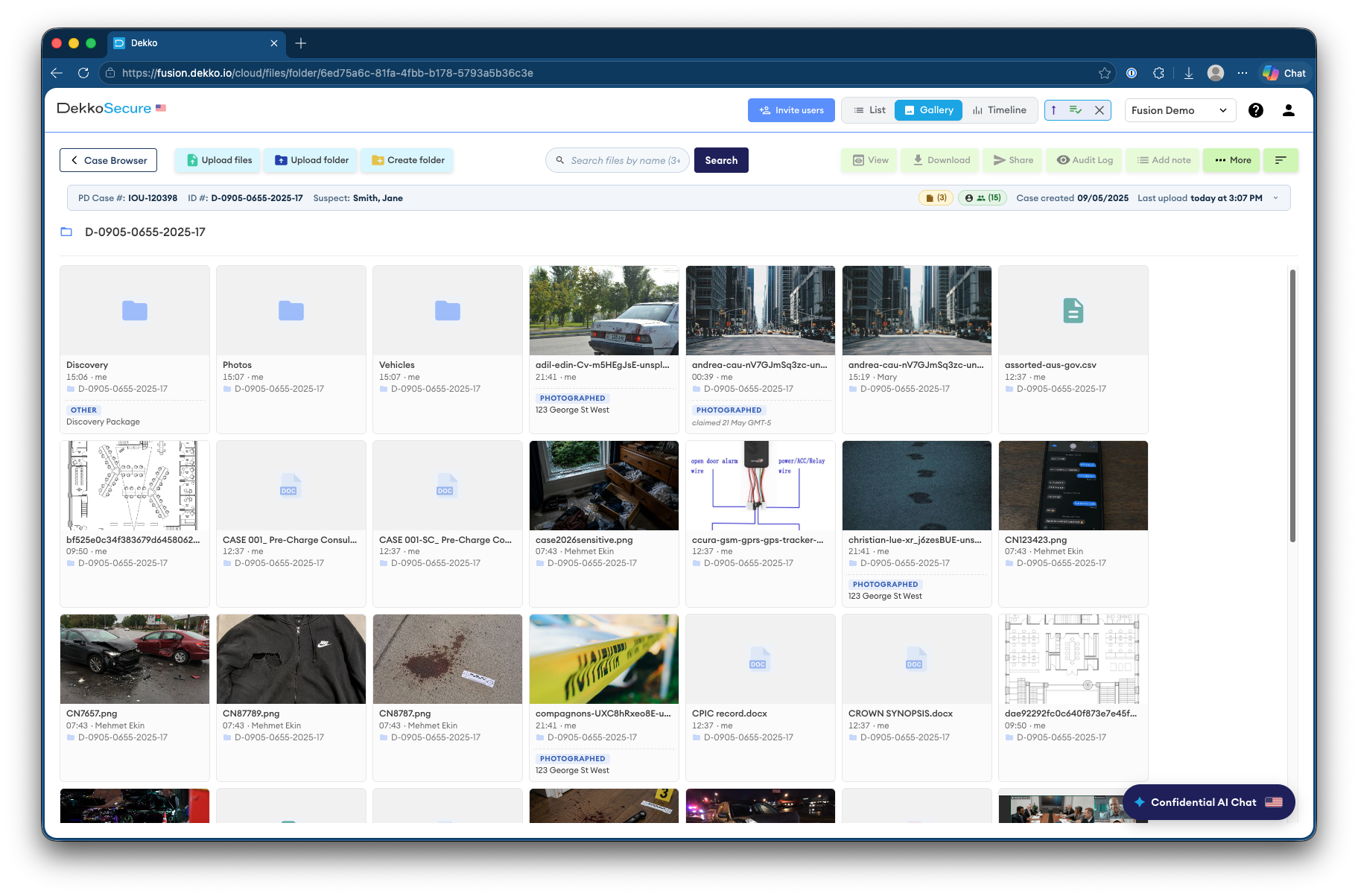Select the CN7657.png car crash thumbnail

click(135, 659)
